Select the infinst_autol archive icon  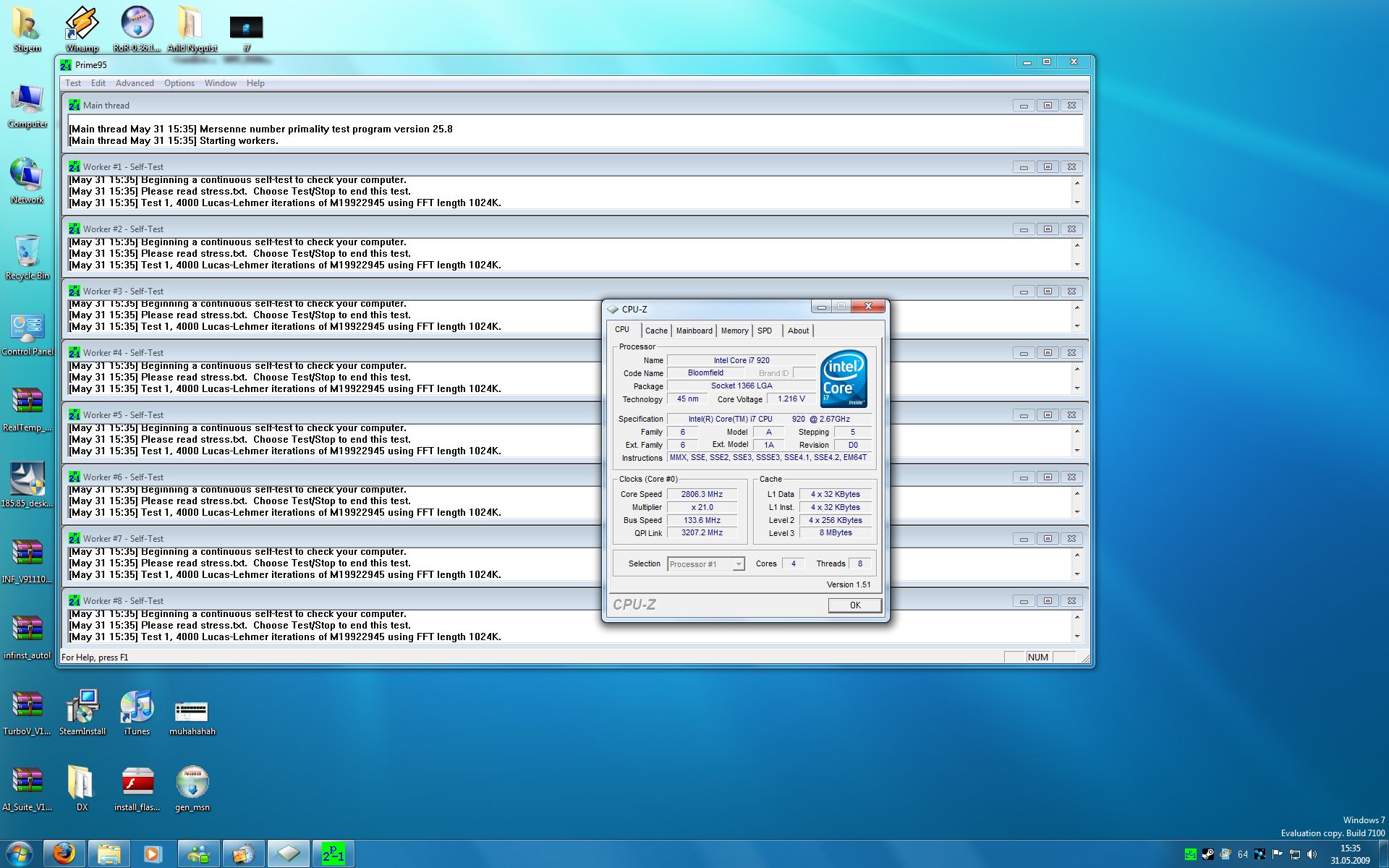pyautogui.click(x=27, y=637)
